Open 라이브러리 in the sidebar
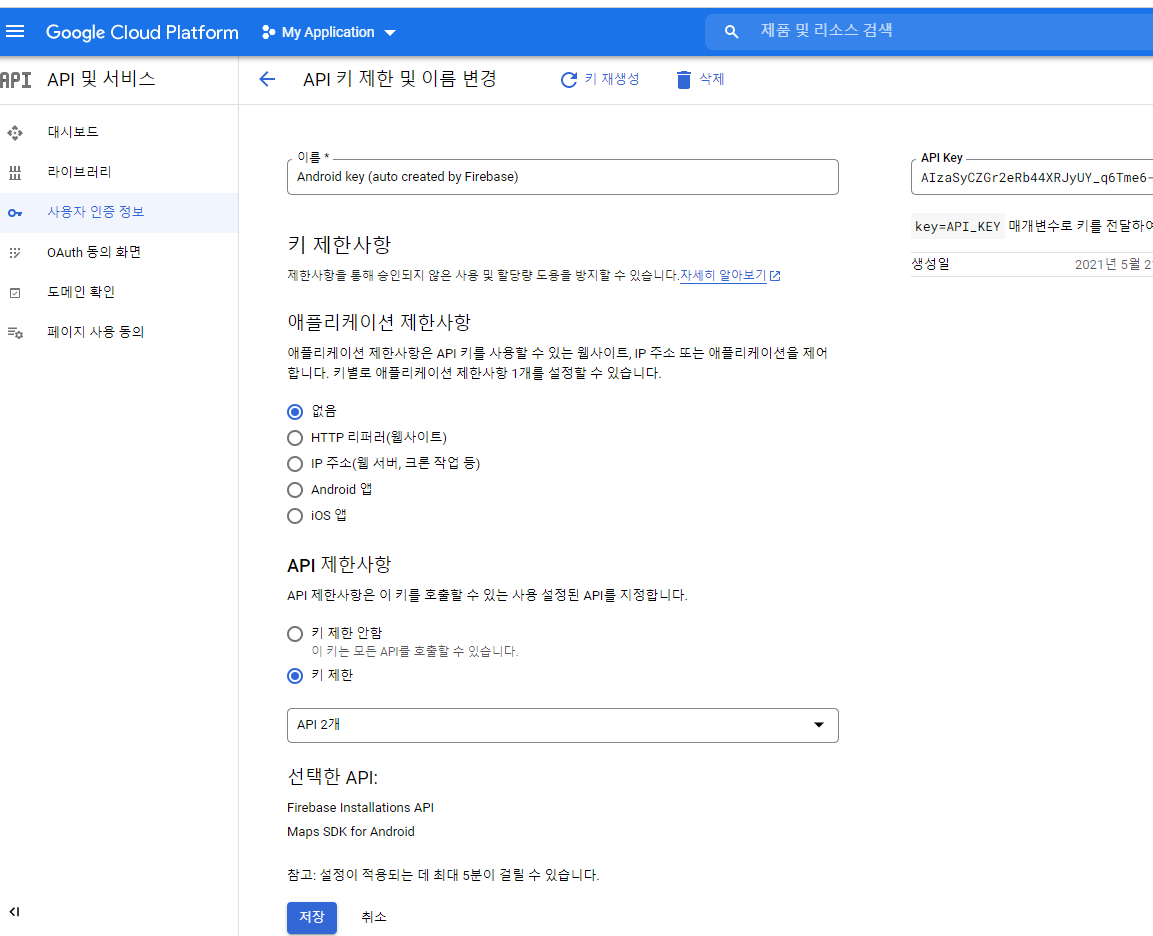This screenshot has width=1153, height=936. [x=79, y=172]
